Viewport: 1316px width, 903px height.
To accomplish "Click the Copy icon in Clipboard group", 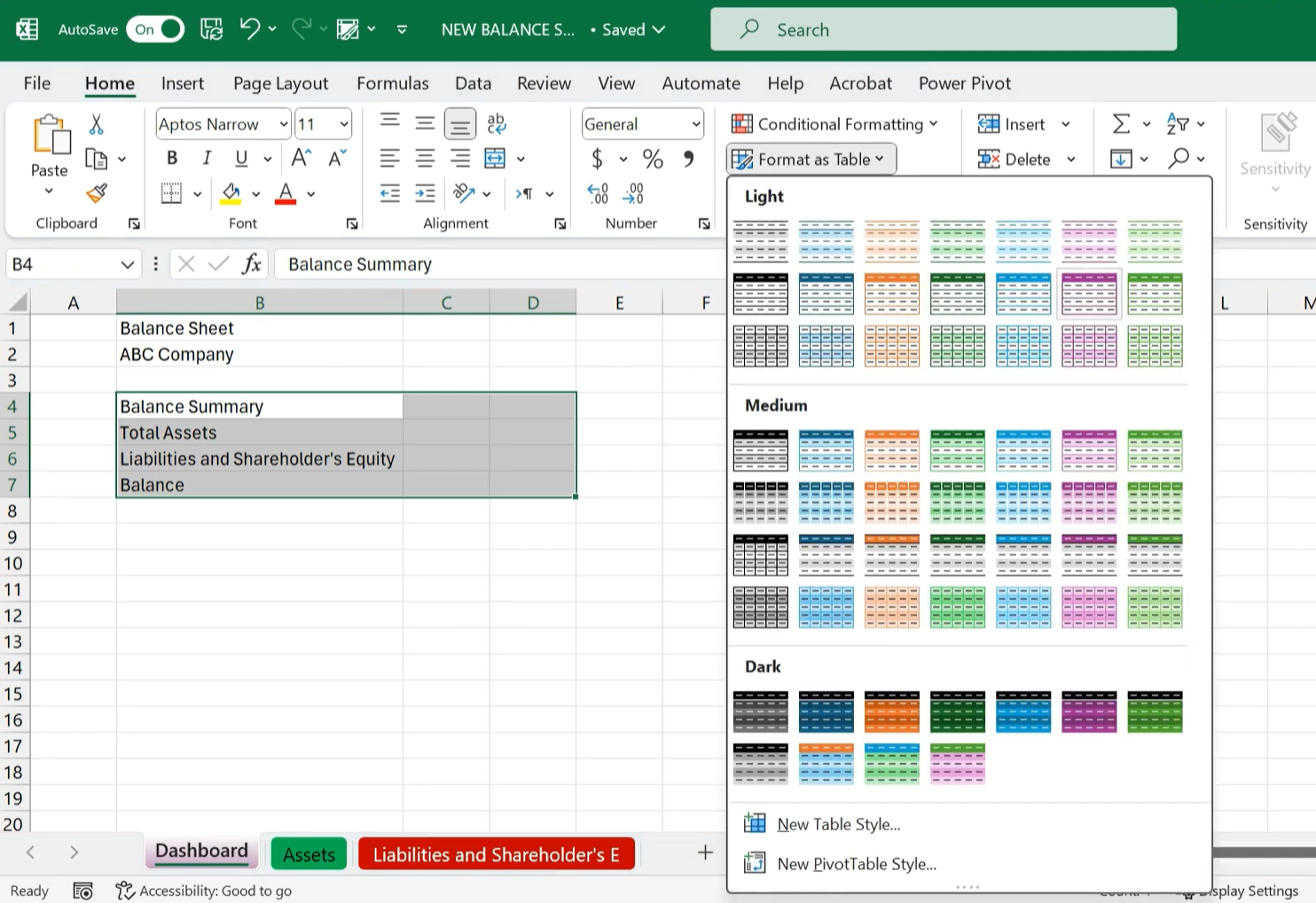I will 97,159.
